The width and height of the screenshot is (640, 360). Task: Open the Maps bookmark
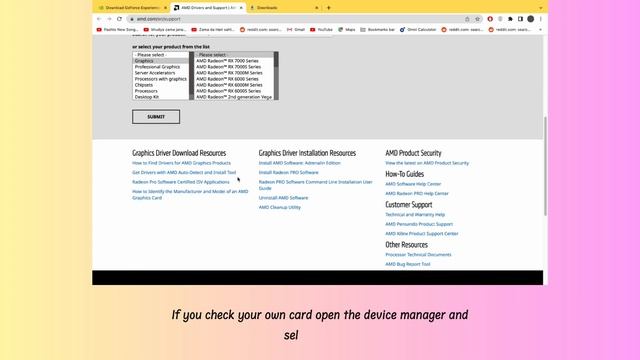point(347,29)
